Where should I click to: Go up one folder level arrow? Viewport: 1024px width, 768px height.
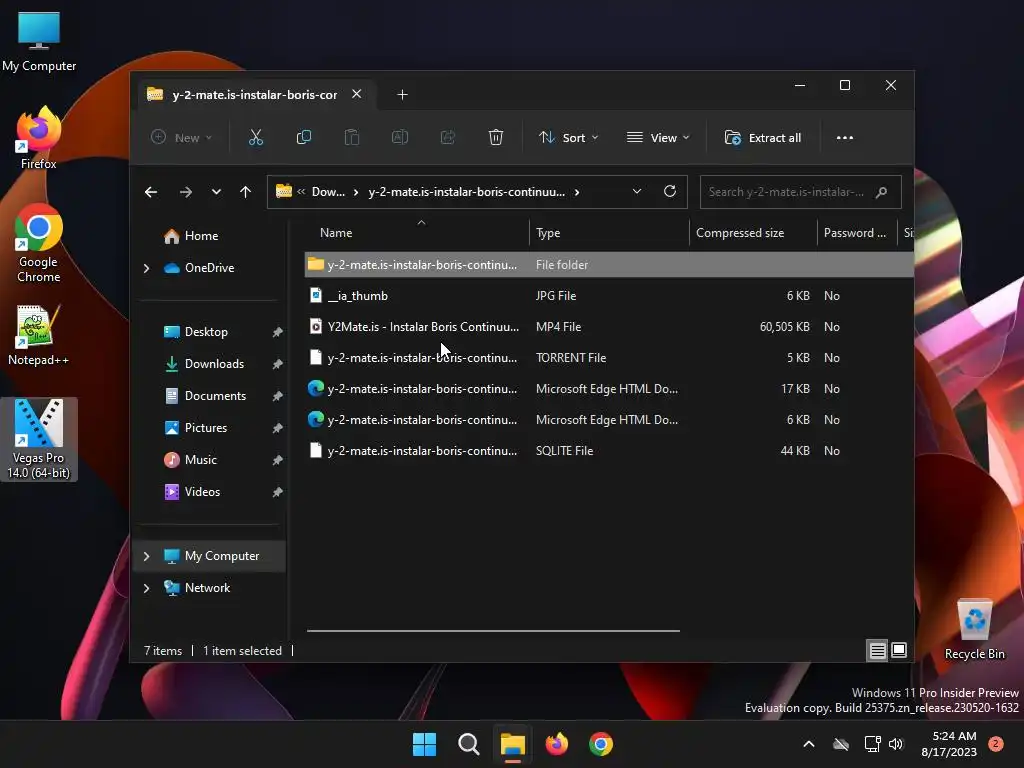tap(246, 192)
